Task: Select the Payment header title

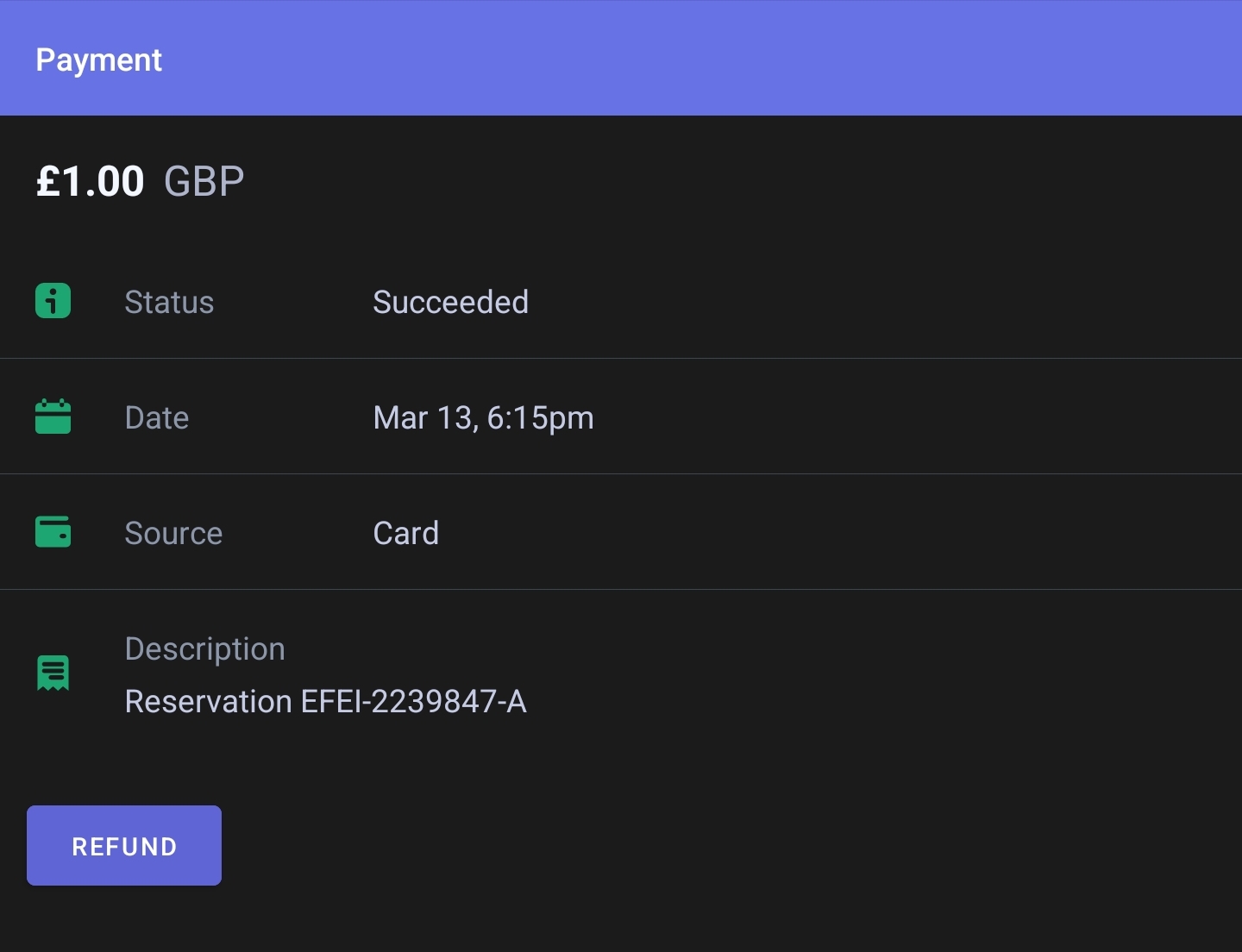Action: 99,60
